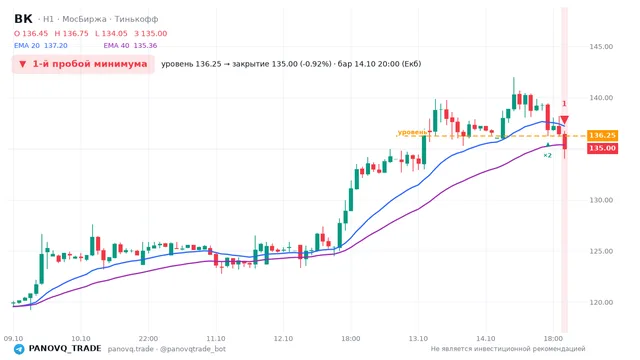Click the 'L 134.05' low value
Screen dimensions: 640x360
(x=111, y=33)
